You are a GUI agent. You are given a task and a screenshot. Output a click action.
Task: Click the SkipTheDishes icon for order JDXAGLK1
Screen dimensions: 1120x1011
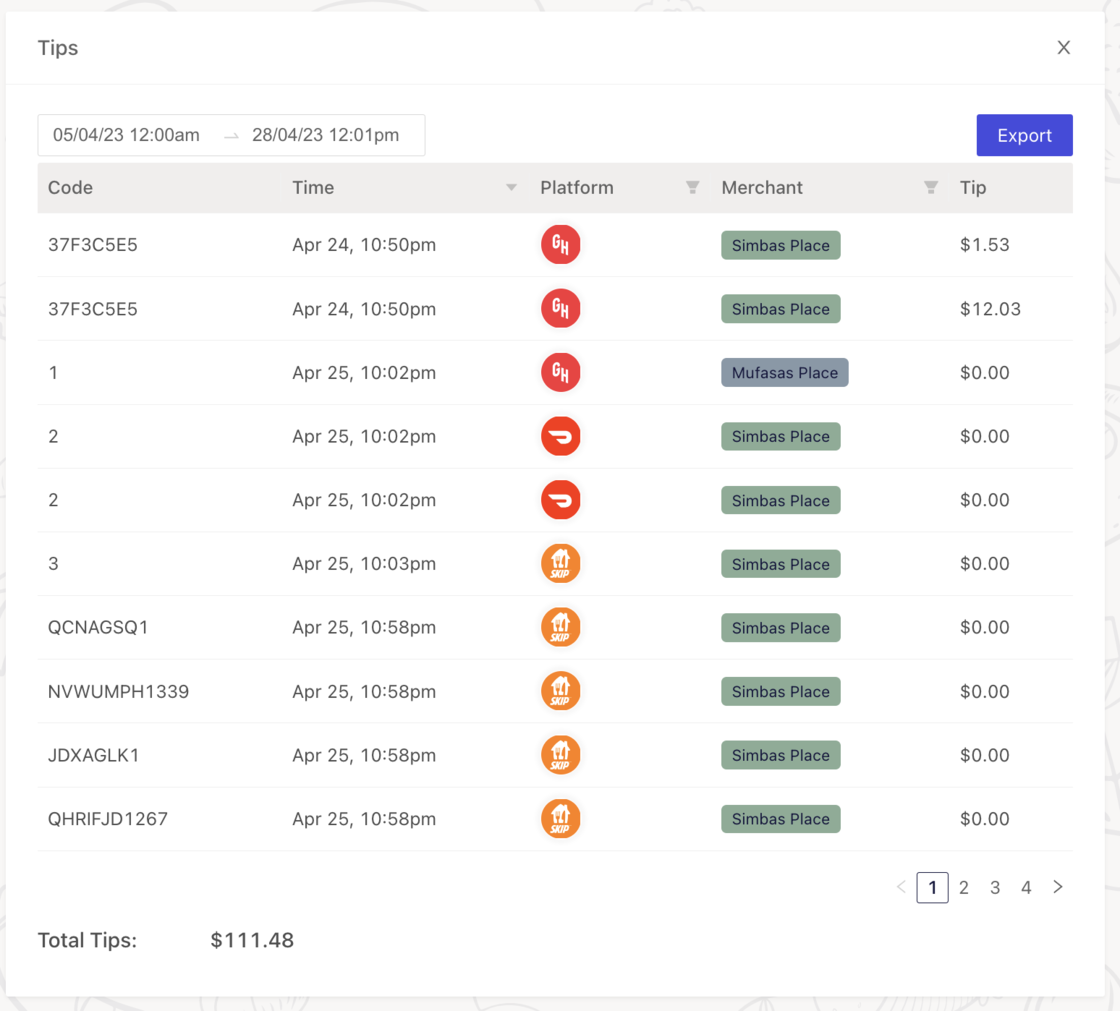click(x=560, y=755)
